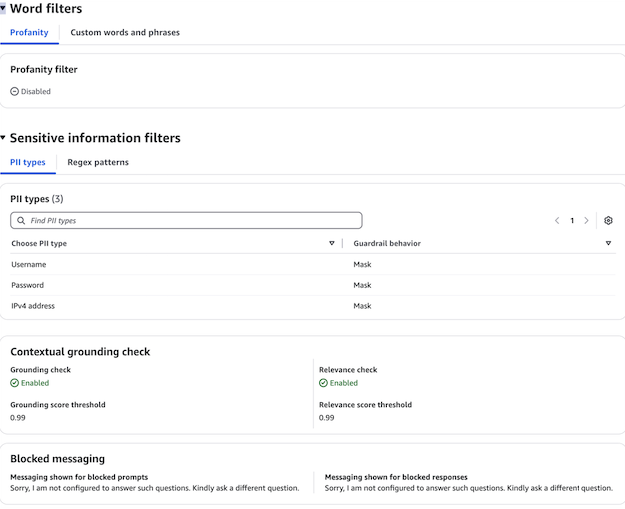Click the Mask behavior for Password
Screen dimensions: 625x509
pyautogui.click(x=362, y=285)
